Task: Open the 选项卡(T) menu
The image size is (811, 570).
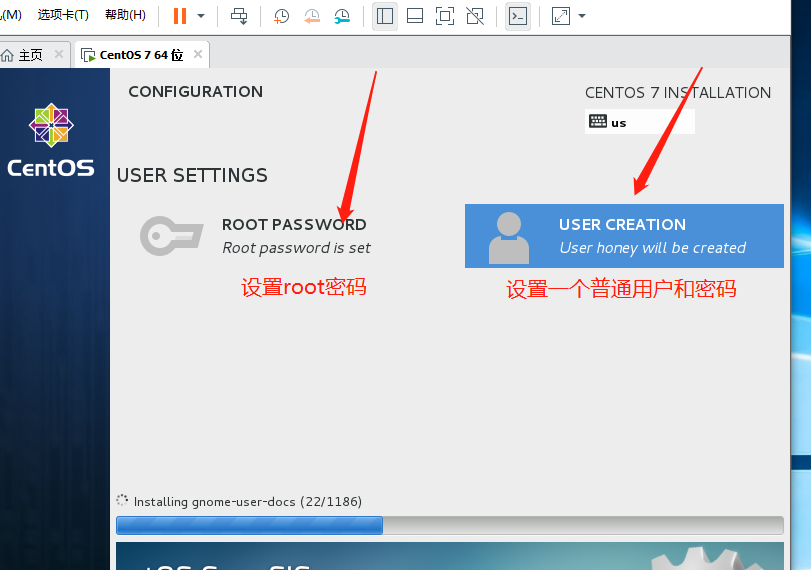Action: pos(63,14)
